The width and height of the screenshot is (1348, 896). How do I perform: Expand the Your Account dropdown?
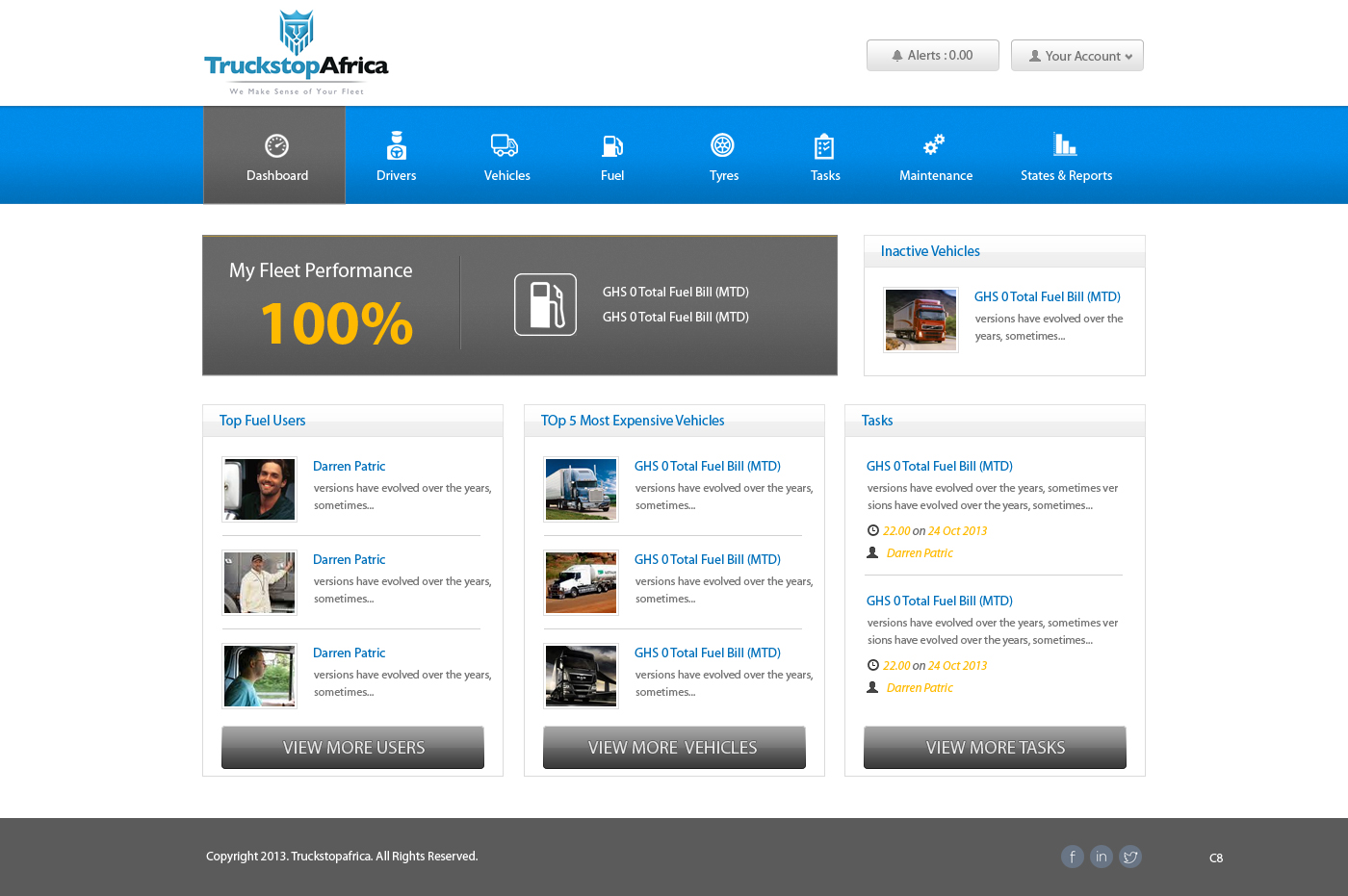point(1076,55)
